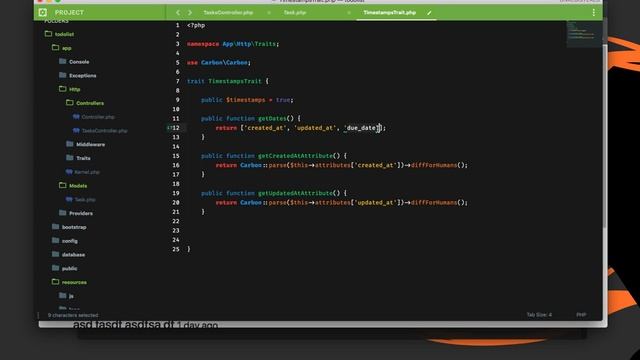640x360 pixels.
Task: Change the PHP syntax in status bar
Action: click(x=581, y=315)
